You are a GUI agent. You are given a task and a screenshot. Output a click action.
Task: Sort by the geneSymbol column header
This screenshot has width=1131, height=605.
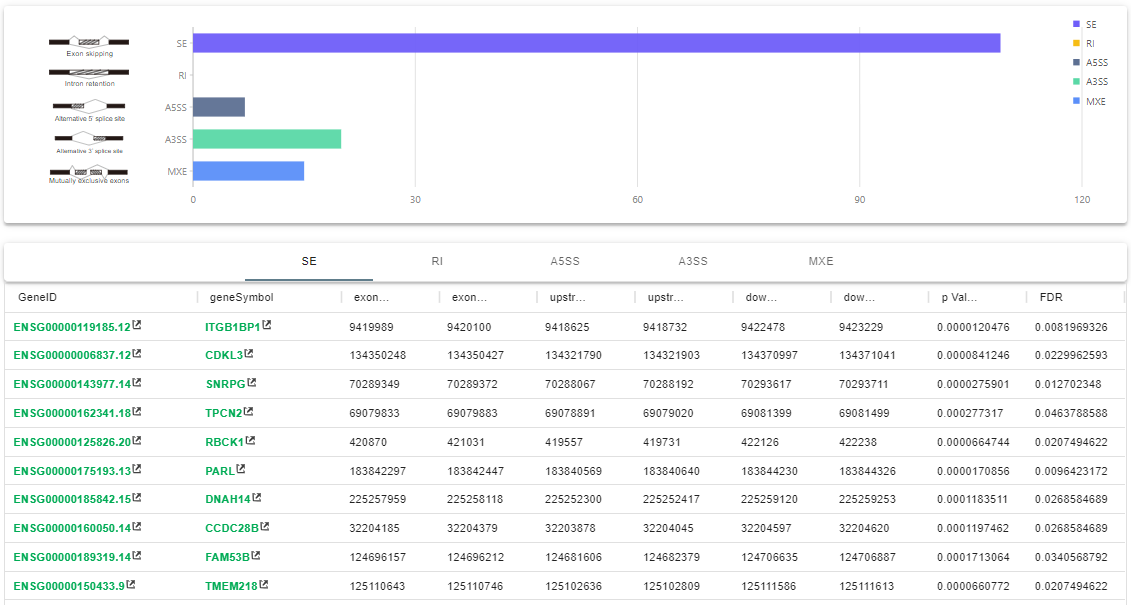(241, 297)
